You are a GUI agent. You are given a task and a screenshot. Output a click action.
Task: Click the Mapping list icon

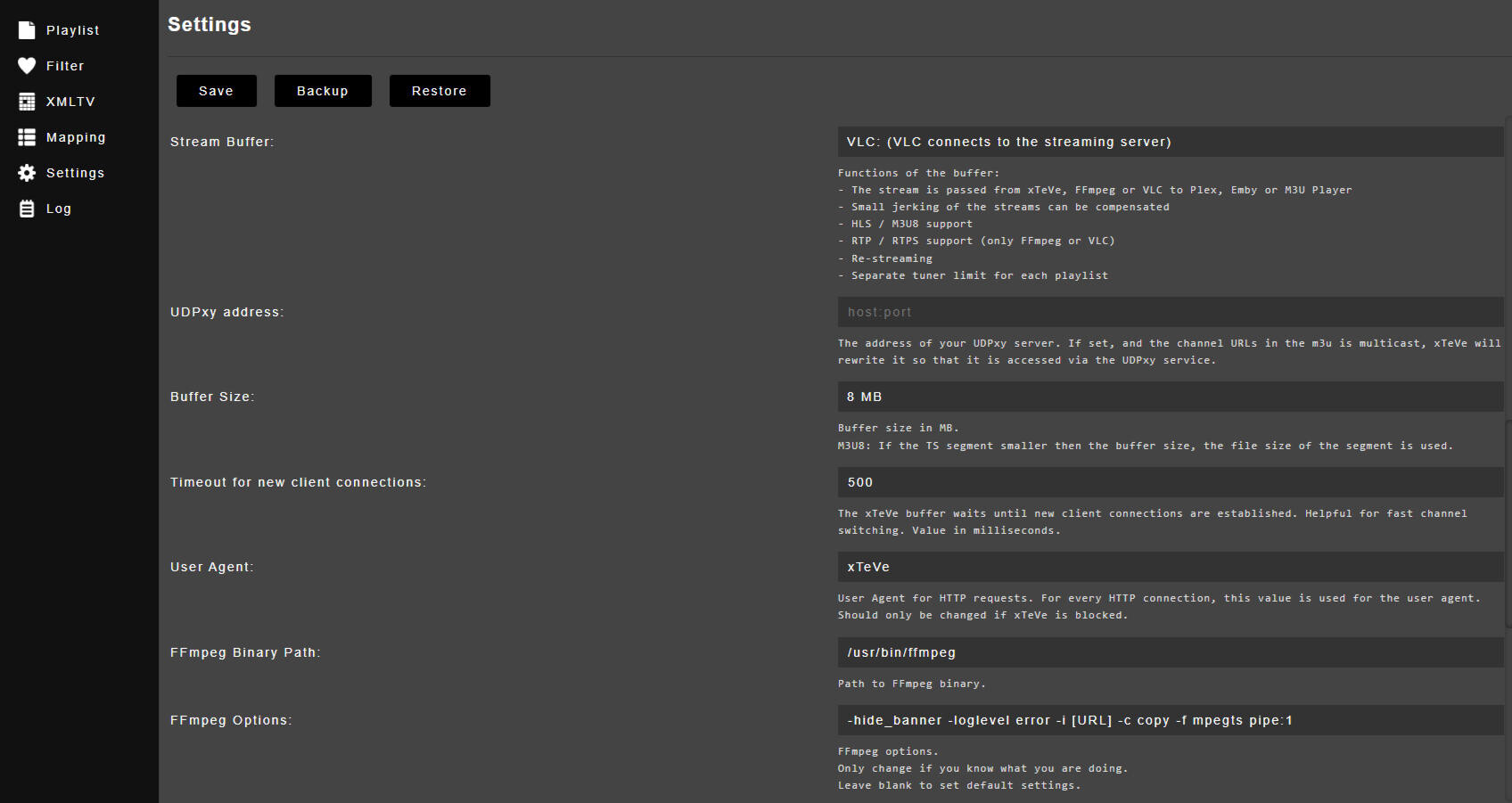pos(27,137)
